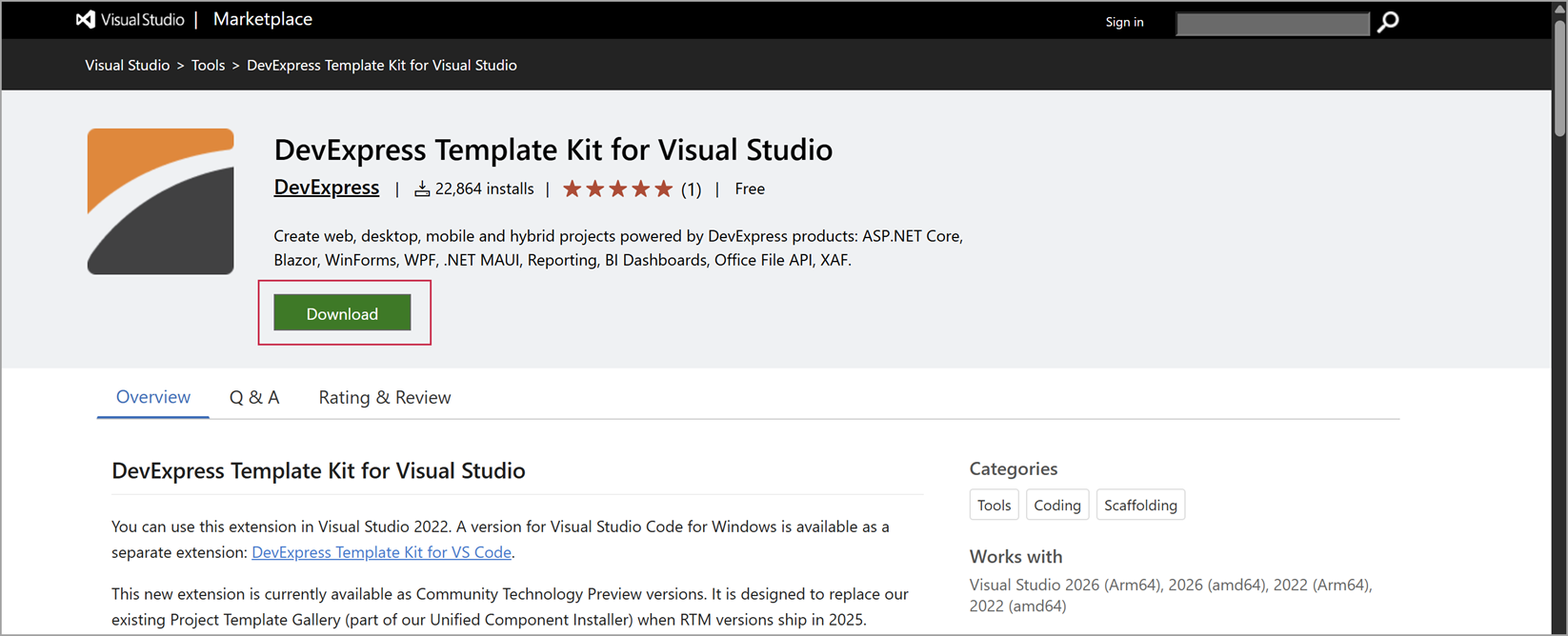Open the Marketplace home link

[x=263, y=19]
